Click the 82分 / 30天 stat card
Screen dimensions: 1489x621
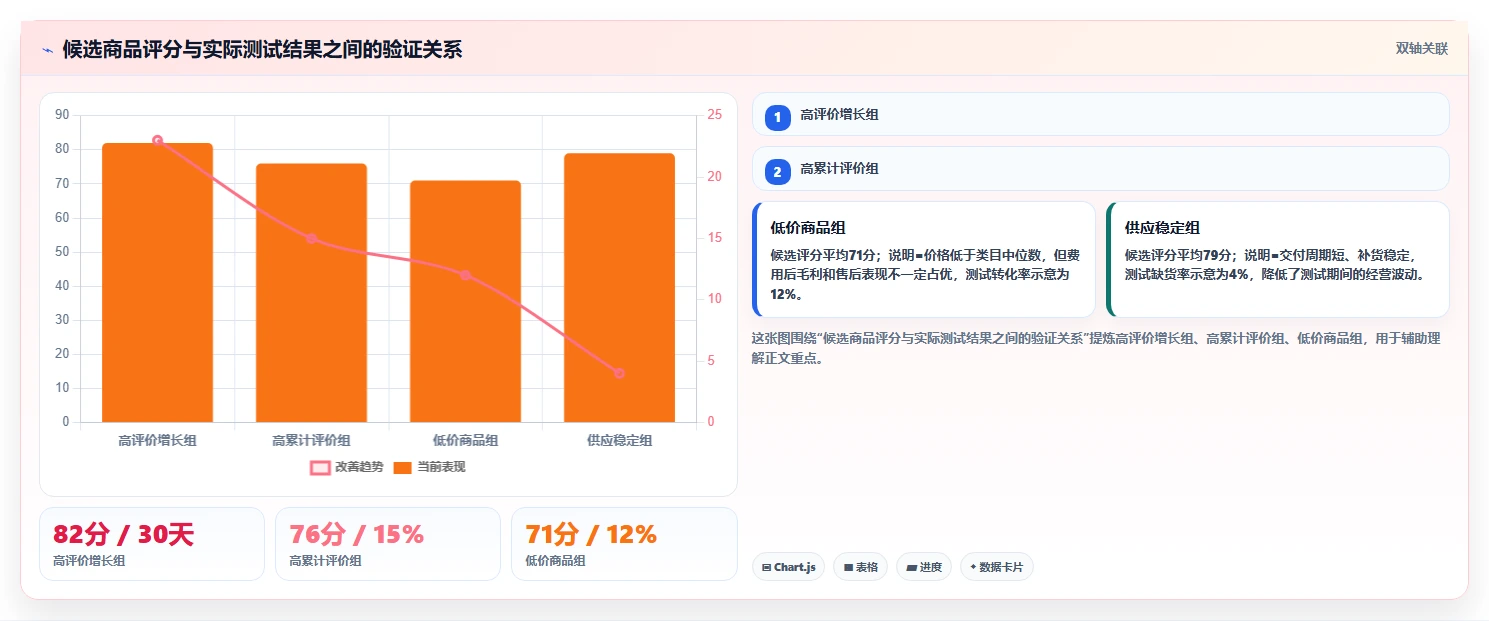tap(152, 544)
